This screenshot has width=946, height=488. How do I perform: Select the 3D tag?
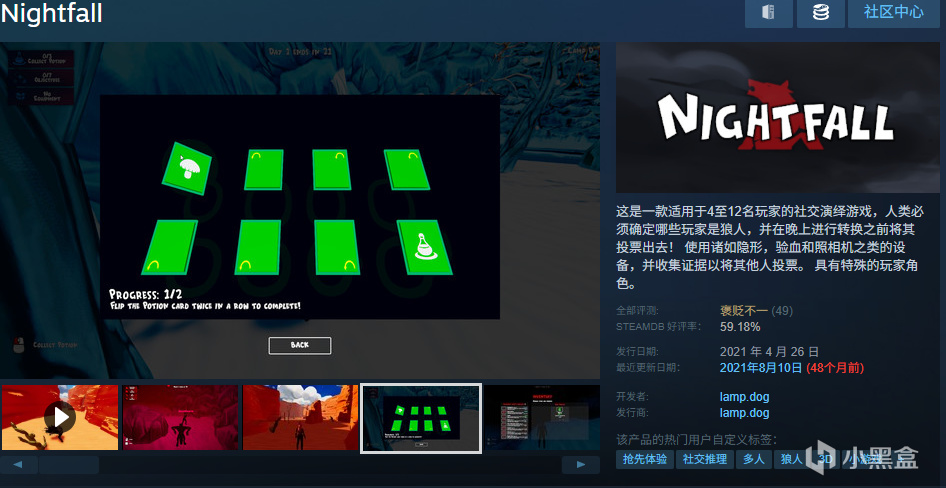pyautogui.click(x=825, y=459)
